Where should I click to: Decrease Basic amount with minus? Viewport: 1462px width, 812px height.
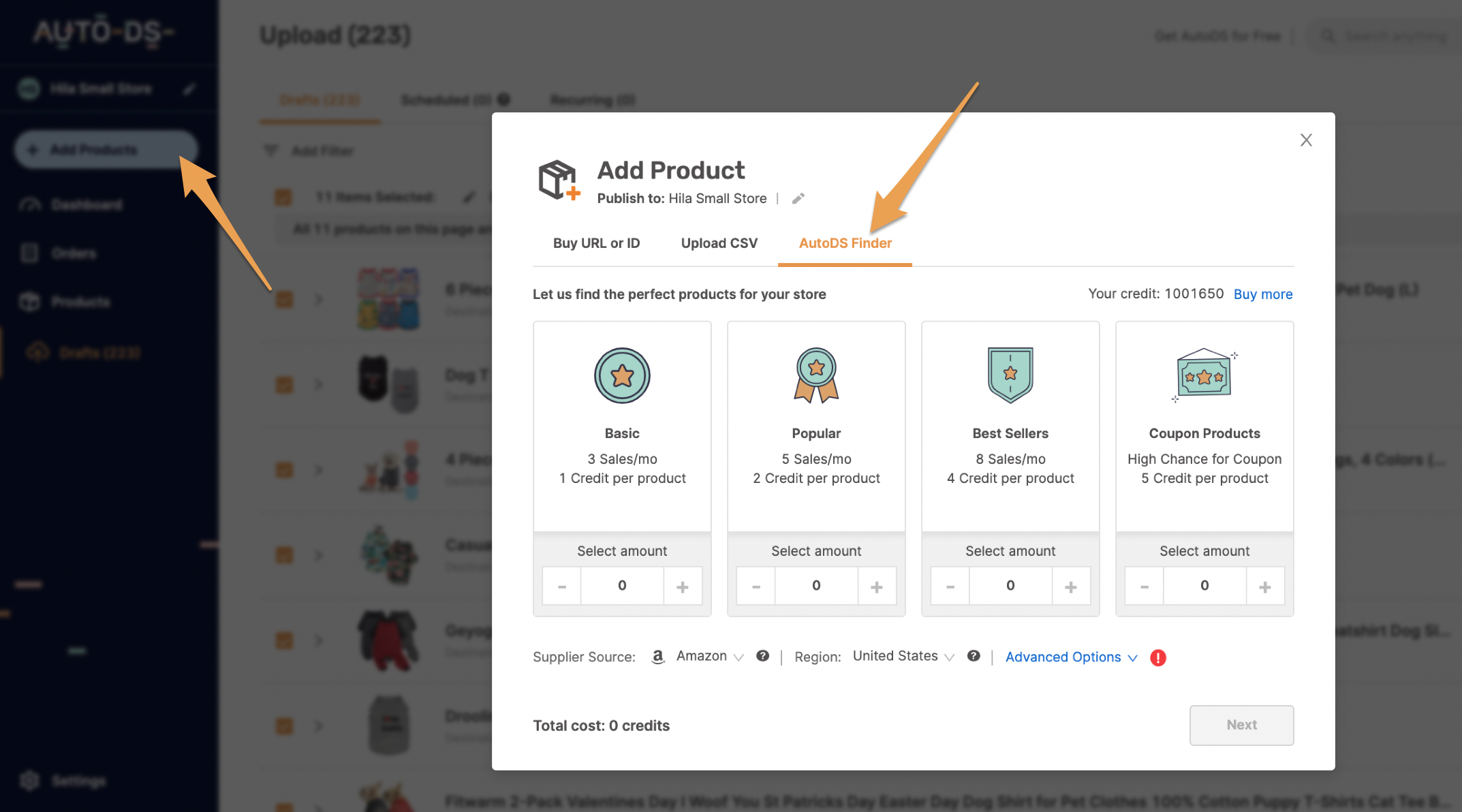tap(562, 586)
